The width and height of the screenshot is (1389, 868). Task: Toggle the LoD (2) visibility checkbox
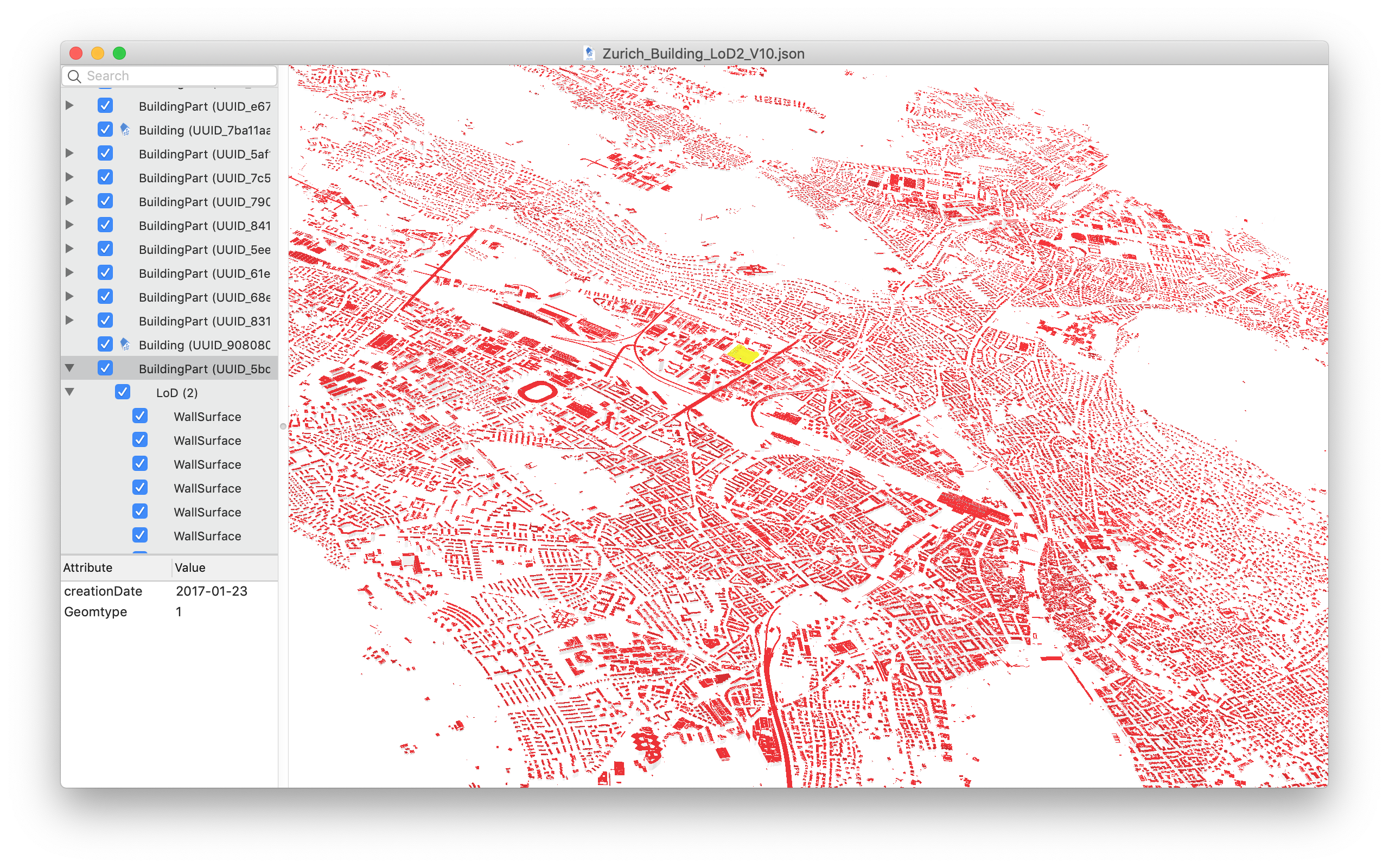pos(122,392)
